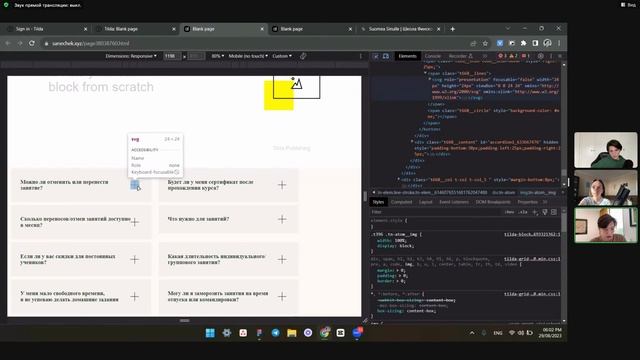Screen dimensions: 640x360
Task: Open the Dimensions: Responsive dropdown
Action: click(x=131, y=56)
